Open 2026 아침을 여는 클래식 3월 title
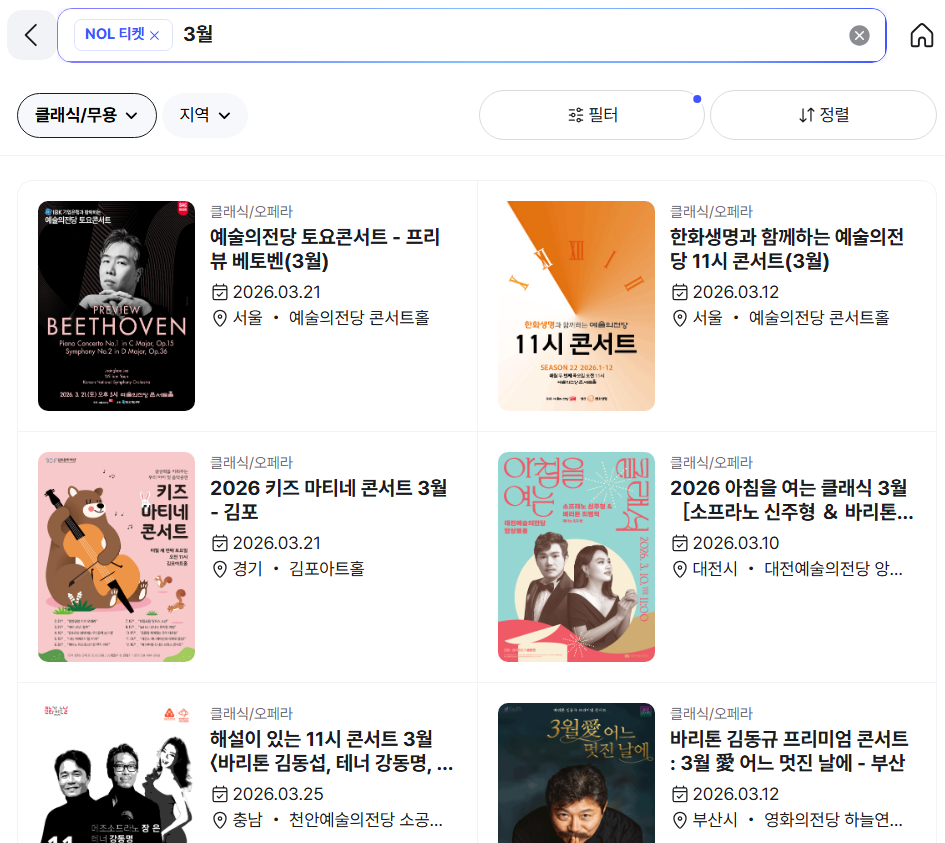 coord(791,500)
